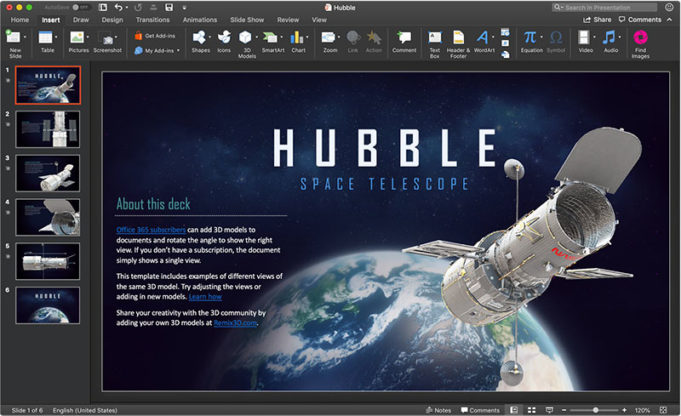Image resolution: width=681 pixels, height=416 pixels.
Task: Toggle the Notes pane
Action: (x=438, y=410)
